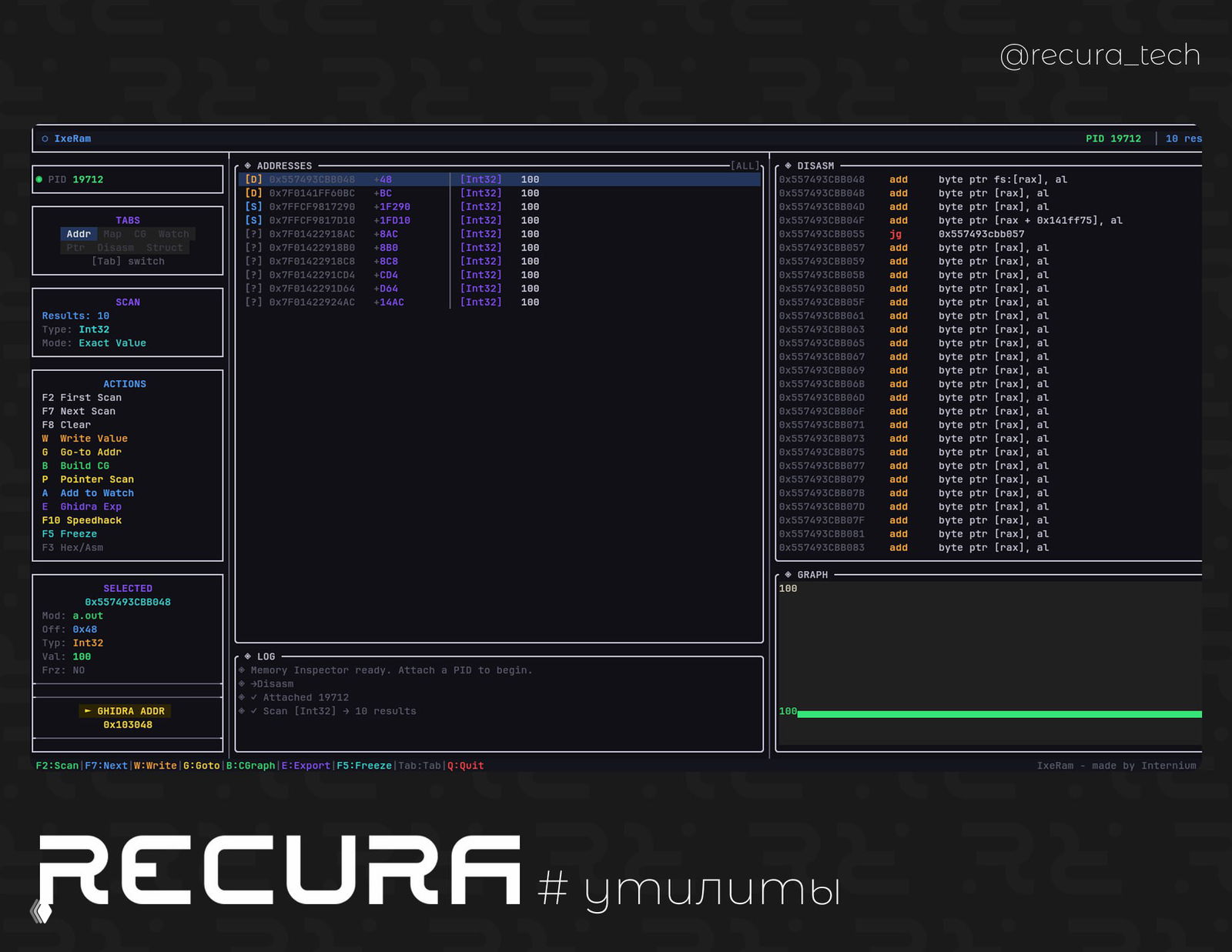Select the Disasm tab
This screenshot has width=1232, height=952.
pos(116,247)
